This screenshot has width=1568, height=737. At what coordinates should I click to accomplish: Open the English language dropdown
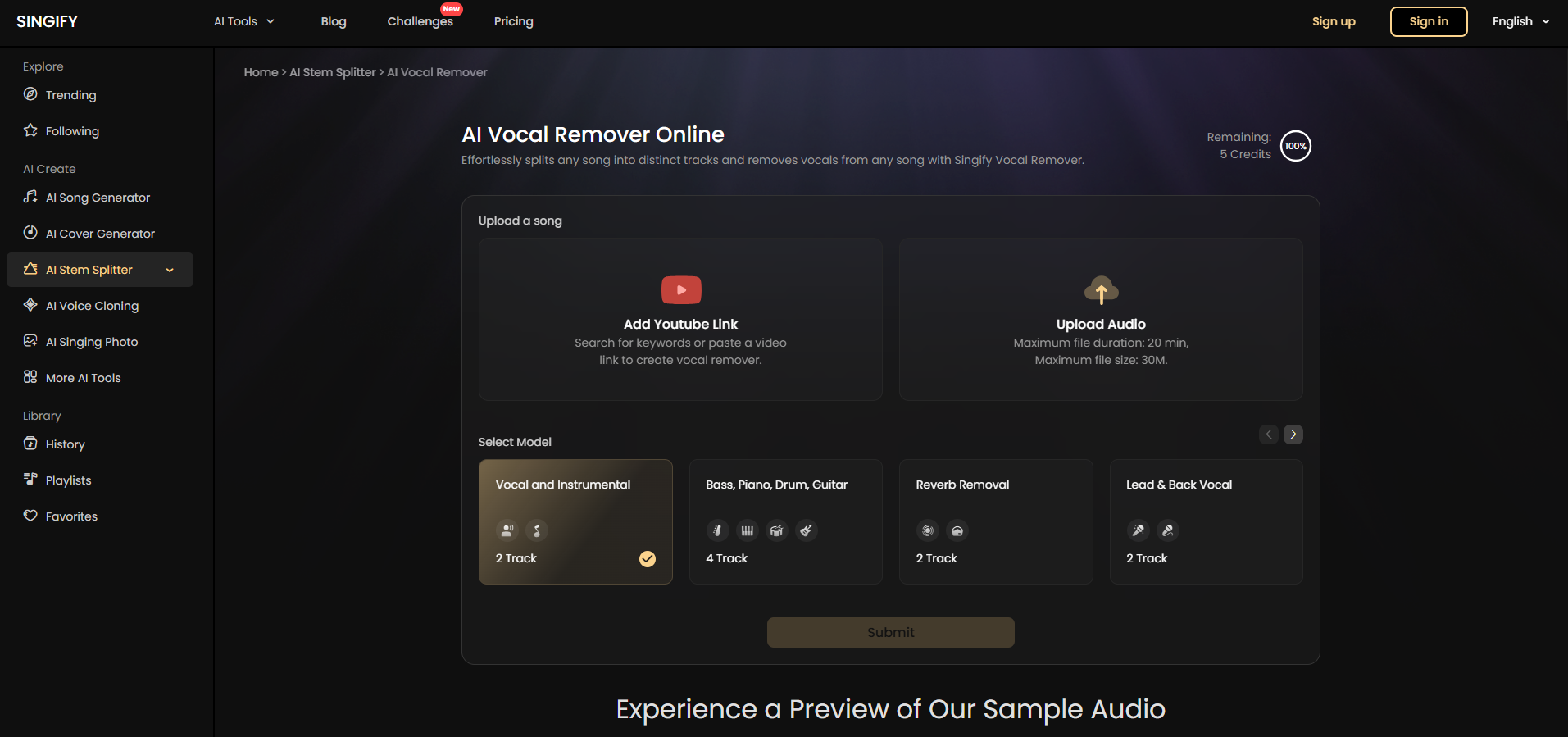(x=1520, y=21)
